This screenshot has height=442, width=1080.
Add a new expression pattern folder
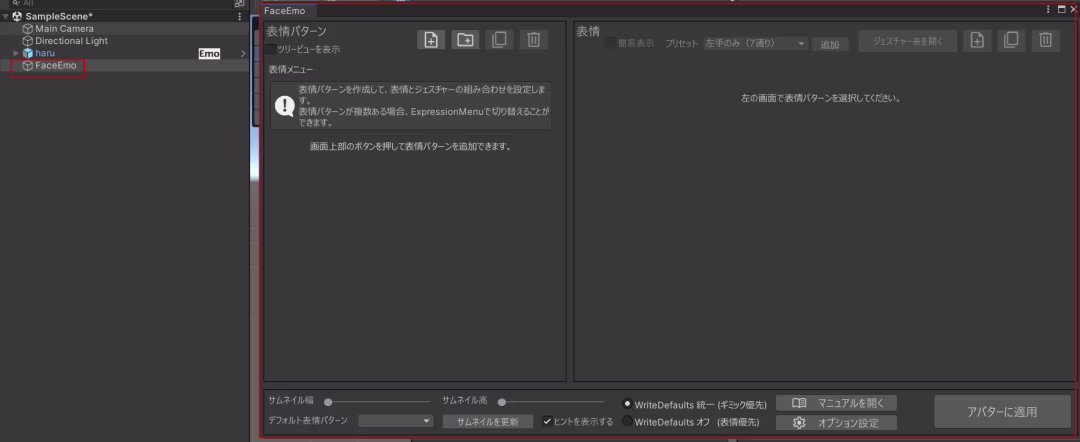pyautogui.click(x=466, y=40)
